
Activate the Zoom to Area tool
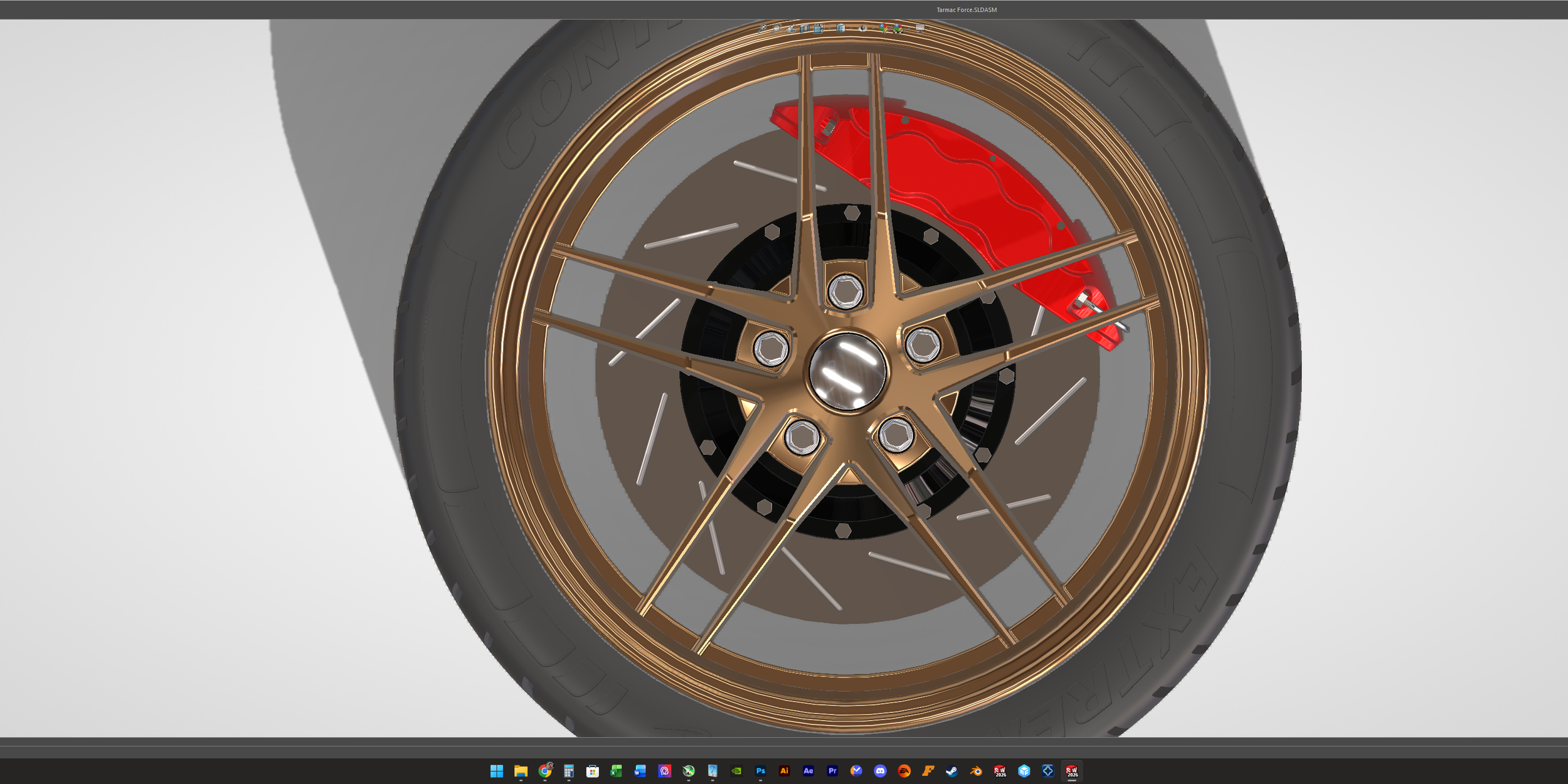776,28
